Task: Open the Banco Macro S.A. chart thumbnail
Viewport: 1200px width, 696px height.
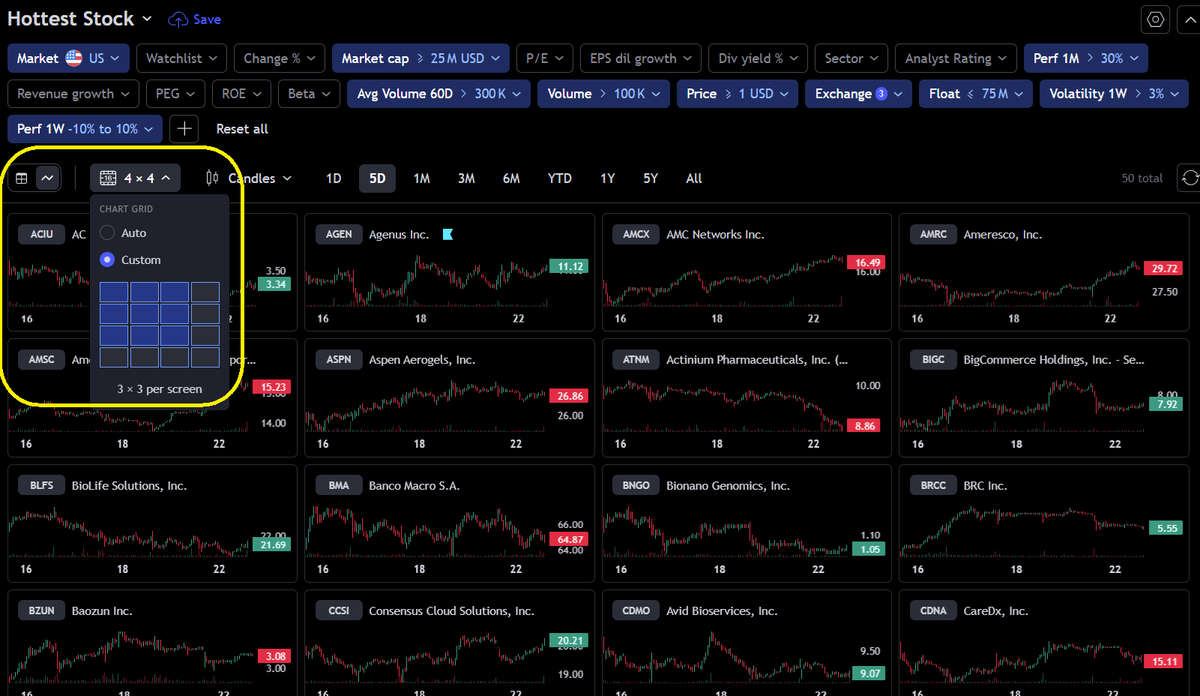Action: click(x=450, y=523)
